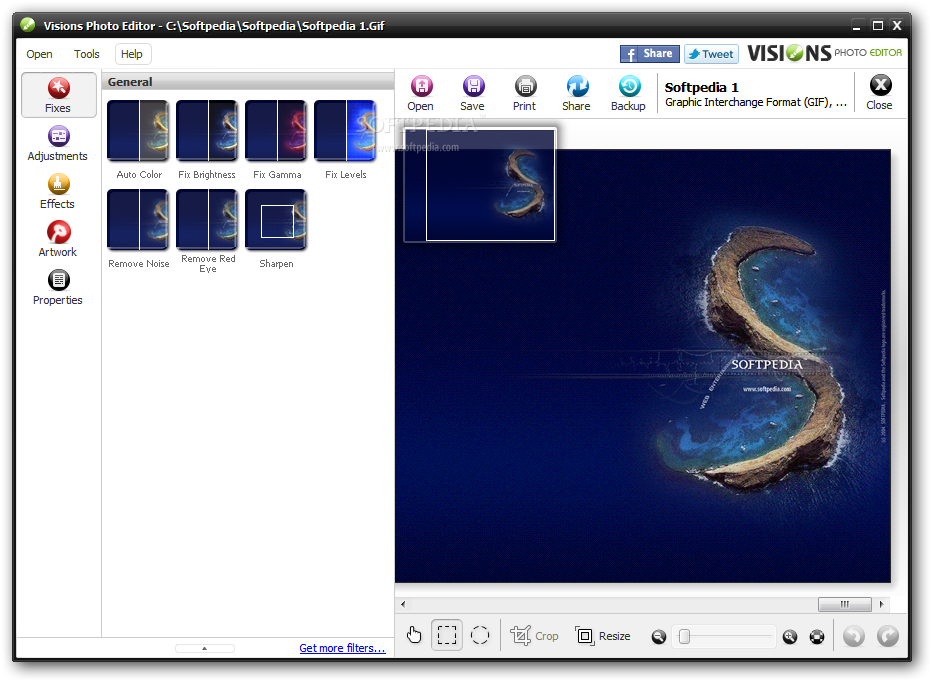Click the Resize tool
Viewport: 932px width, 682px height.
(x=603, y=636)
